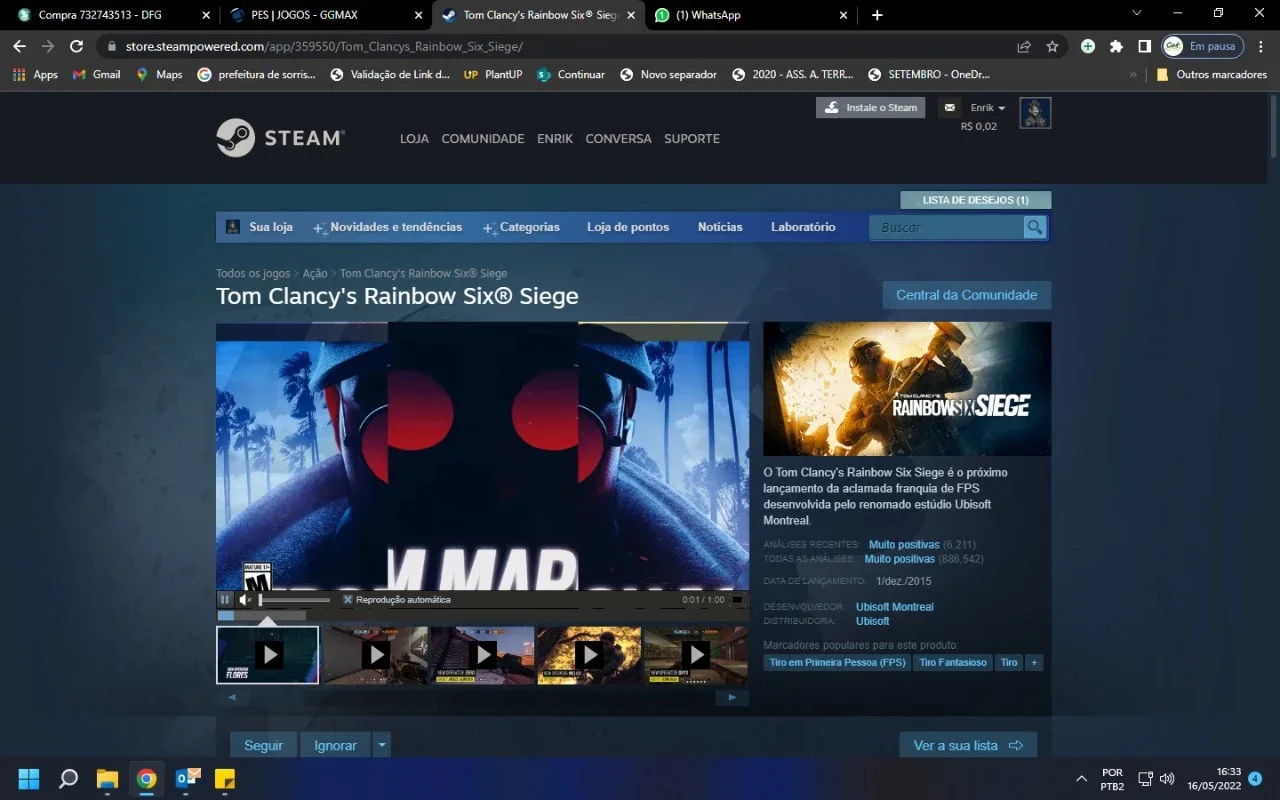Select the Tiro em Primeira Pessoa (FPS) tag
This screenshot has height=800, width=1280.
point(837,662)
